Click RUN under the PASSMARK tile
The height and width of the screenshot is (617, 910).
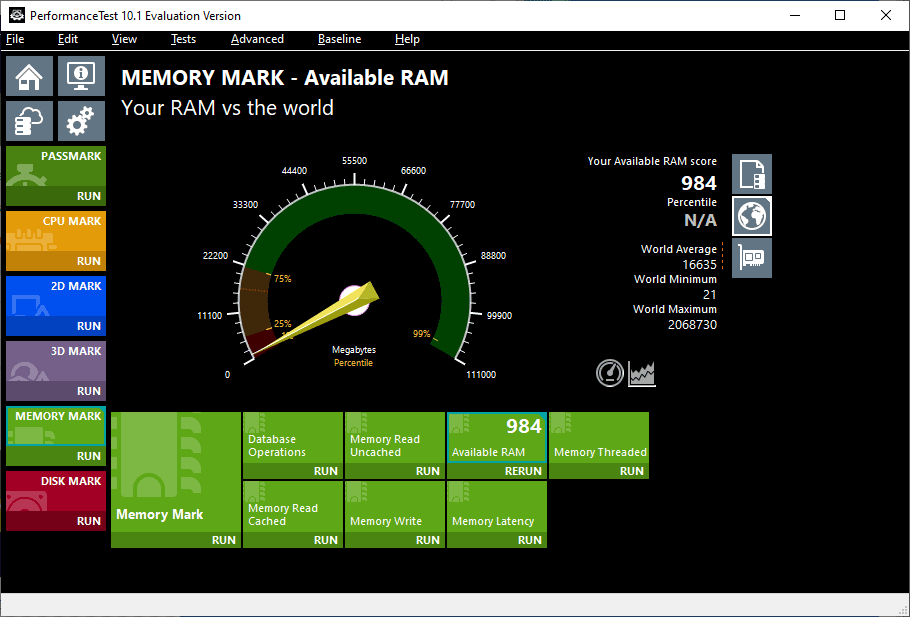pyautogui.click(x=89, y=196)
